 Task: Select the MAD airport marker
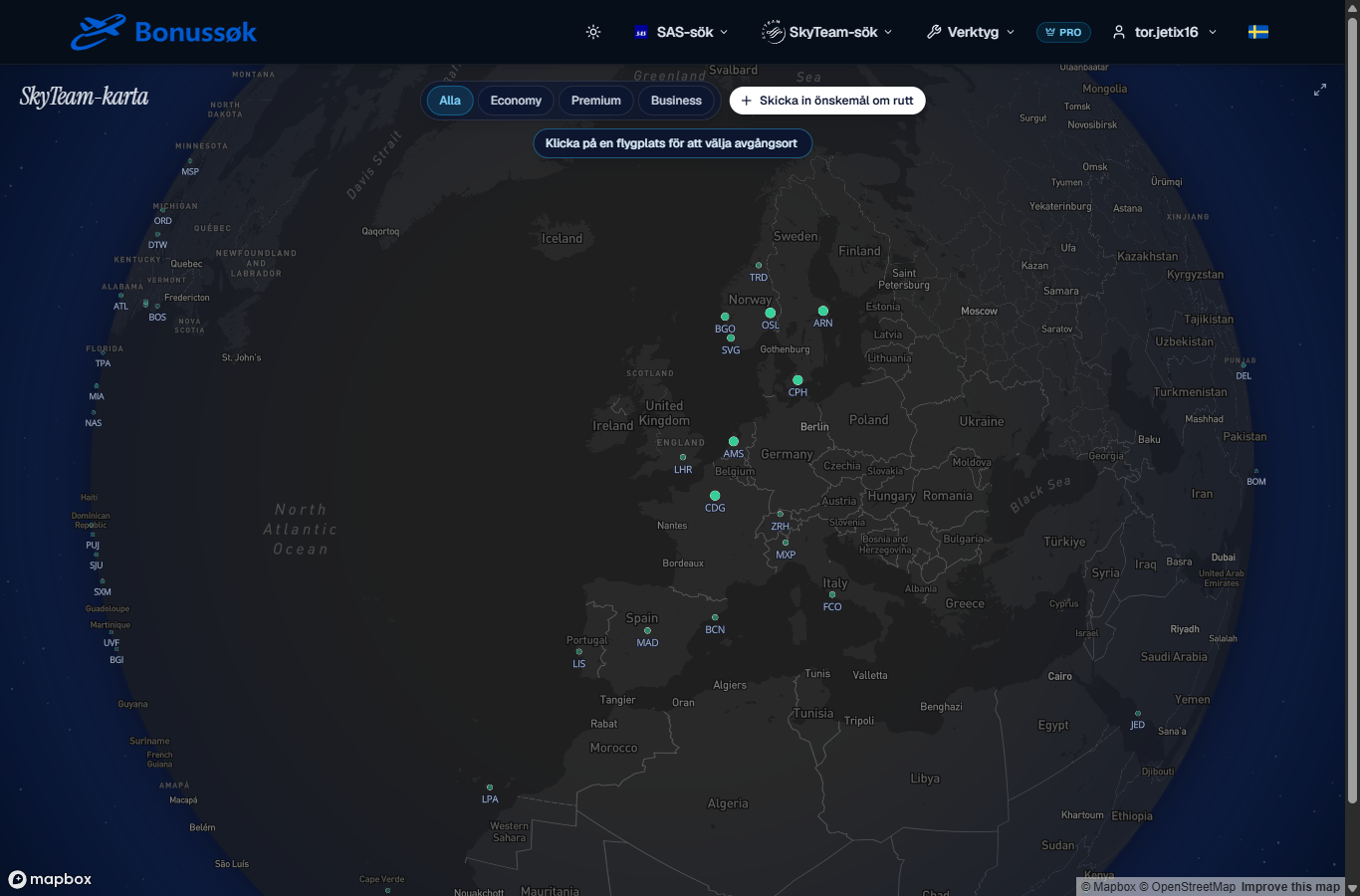tap(647, 630)
